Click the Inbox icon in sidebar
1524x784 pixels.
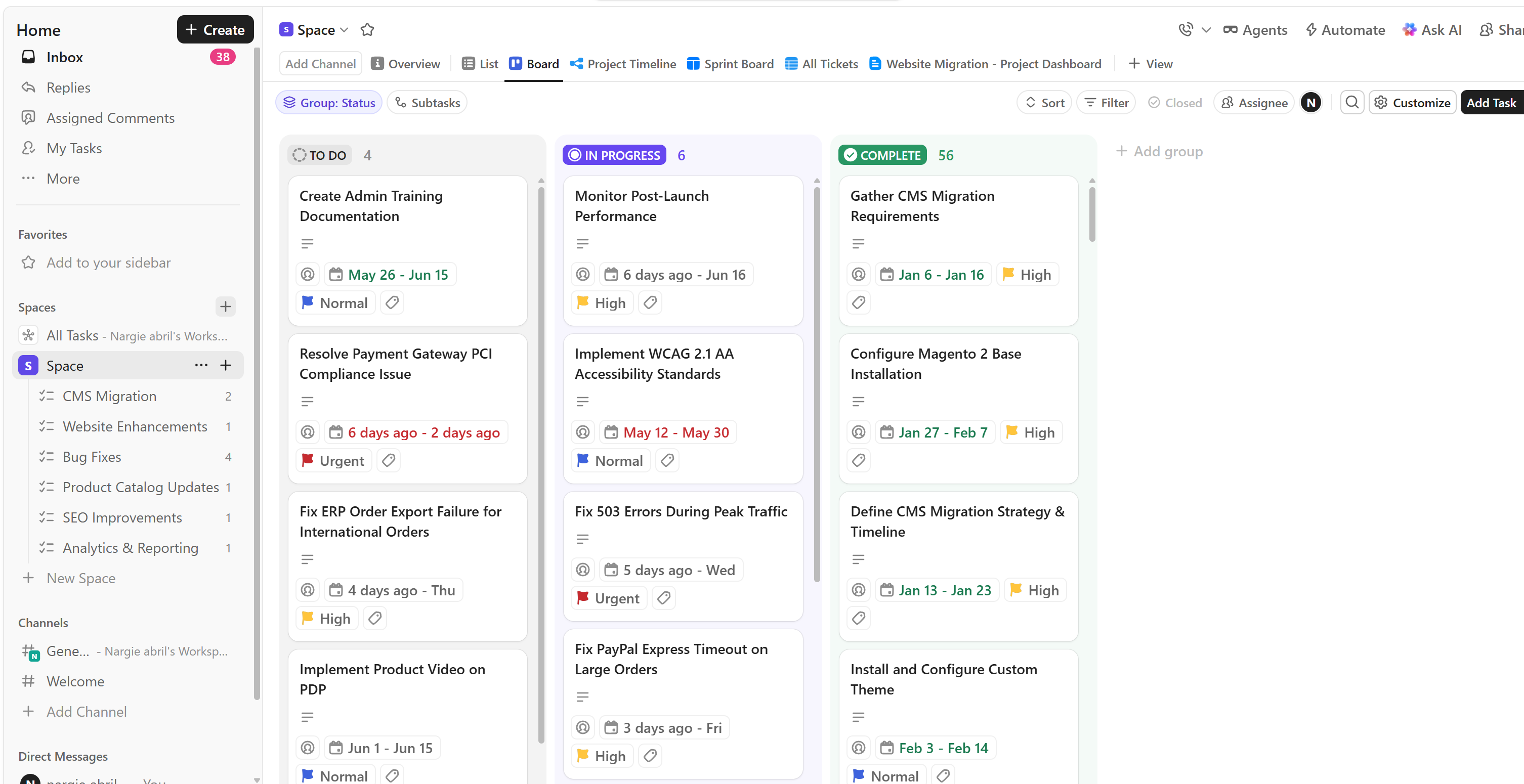point(28,57)
